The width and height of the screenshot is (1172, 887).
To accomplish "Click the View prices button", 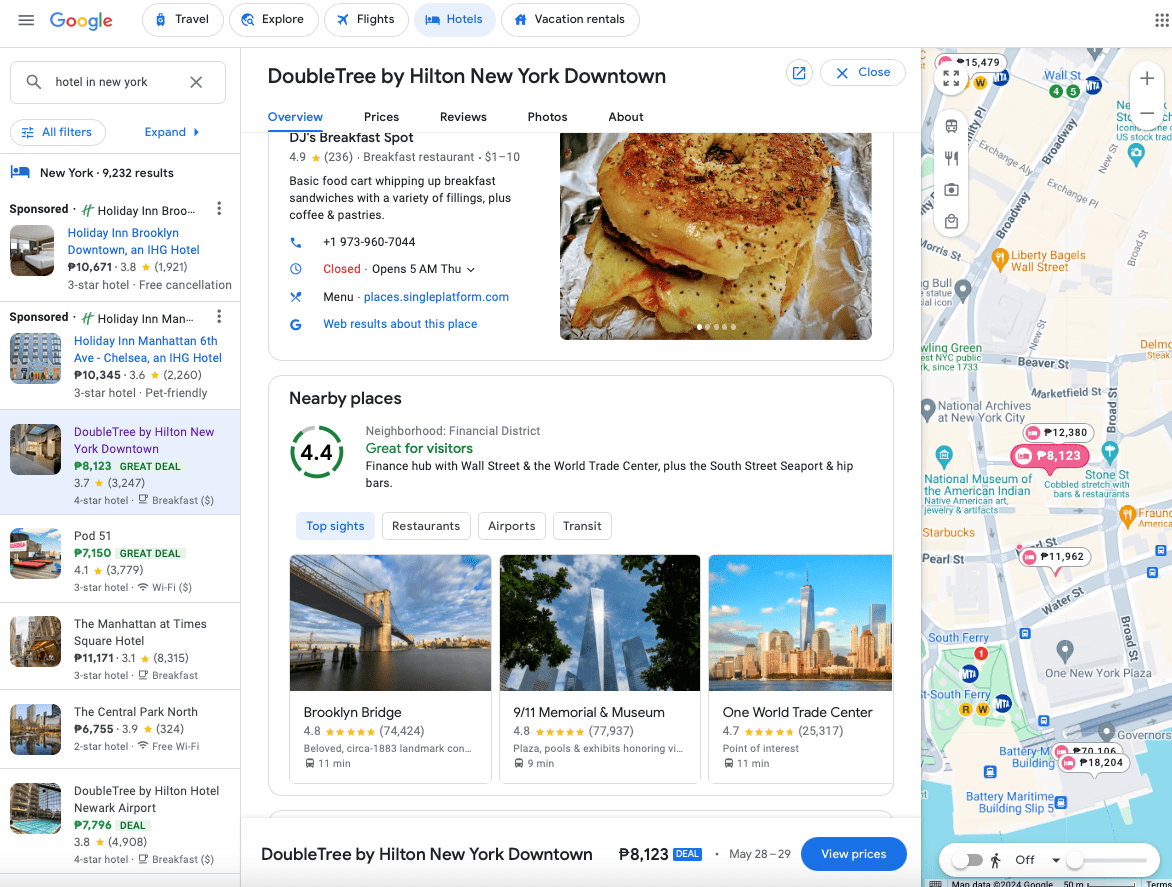I will 854,854.
